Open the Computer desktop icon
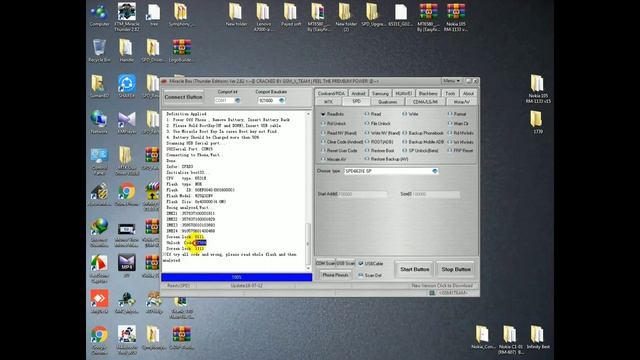 point(99,16)
